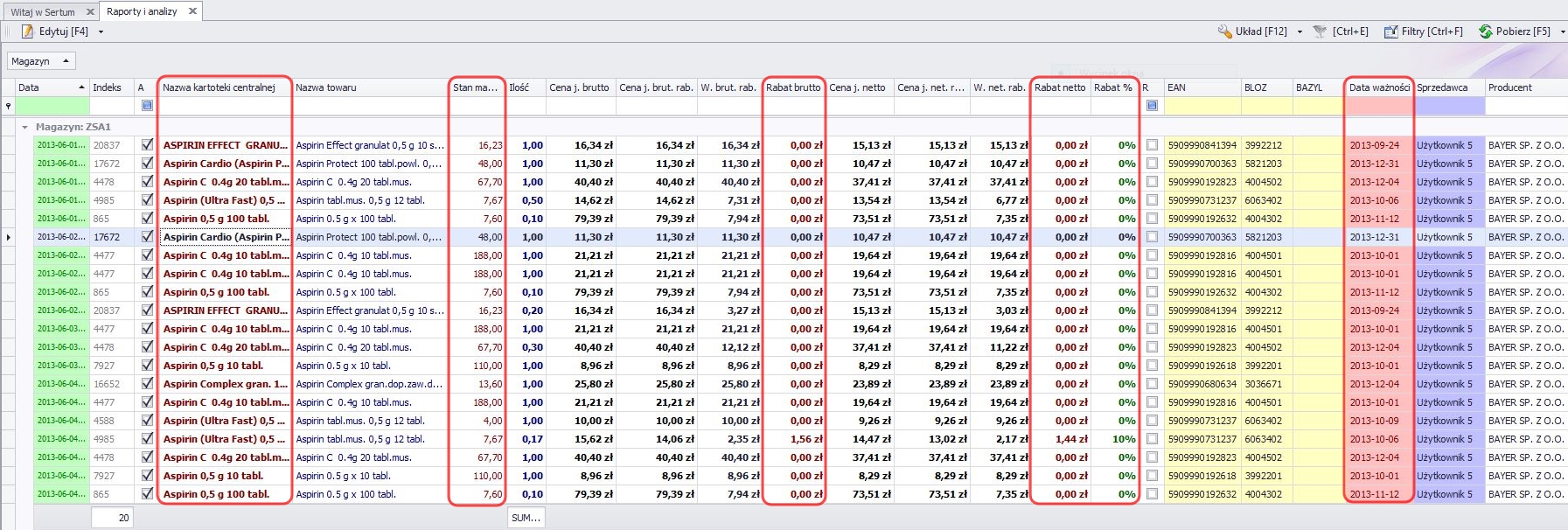Click the pink Data ważności filter cell
Viewport: 1568px width, 530px height.
tap(1378, 106)
